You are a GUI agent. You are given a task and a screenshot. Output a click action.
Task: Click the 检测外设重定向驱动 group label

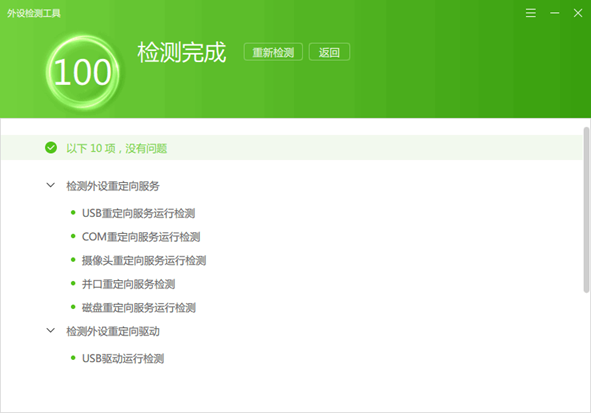click(x=113, y=331)
